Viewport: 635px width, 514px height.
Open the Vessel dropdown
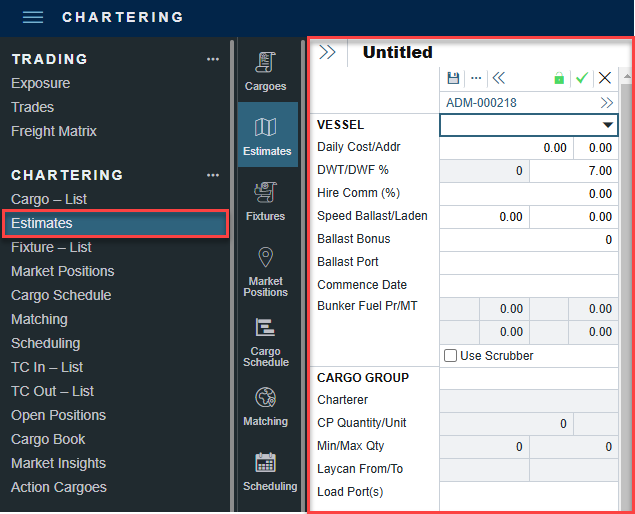pyautogui.click(x=607, y=125)
